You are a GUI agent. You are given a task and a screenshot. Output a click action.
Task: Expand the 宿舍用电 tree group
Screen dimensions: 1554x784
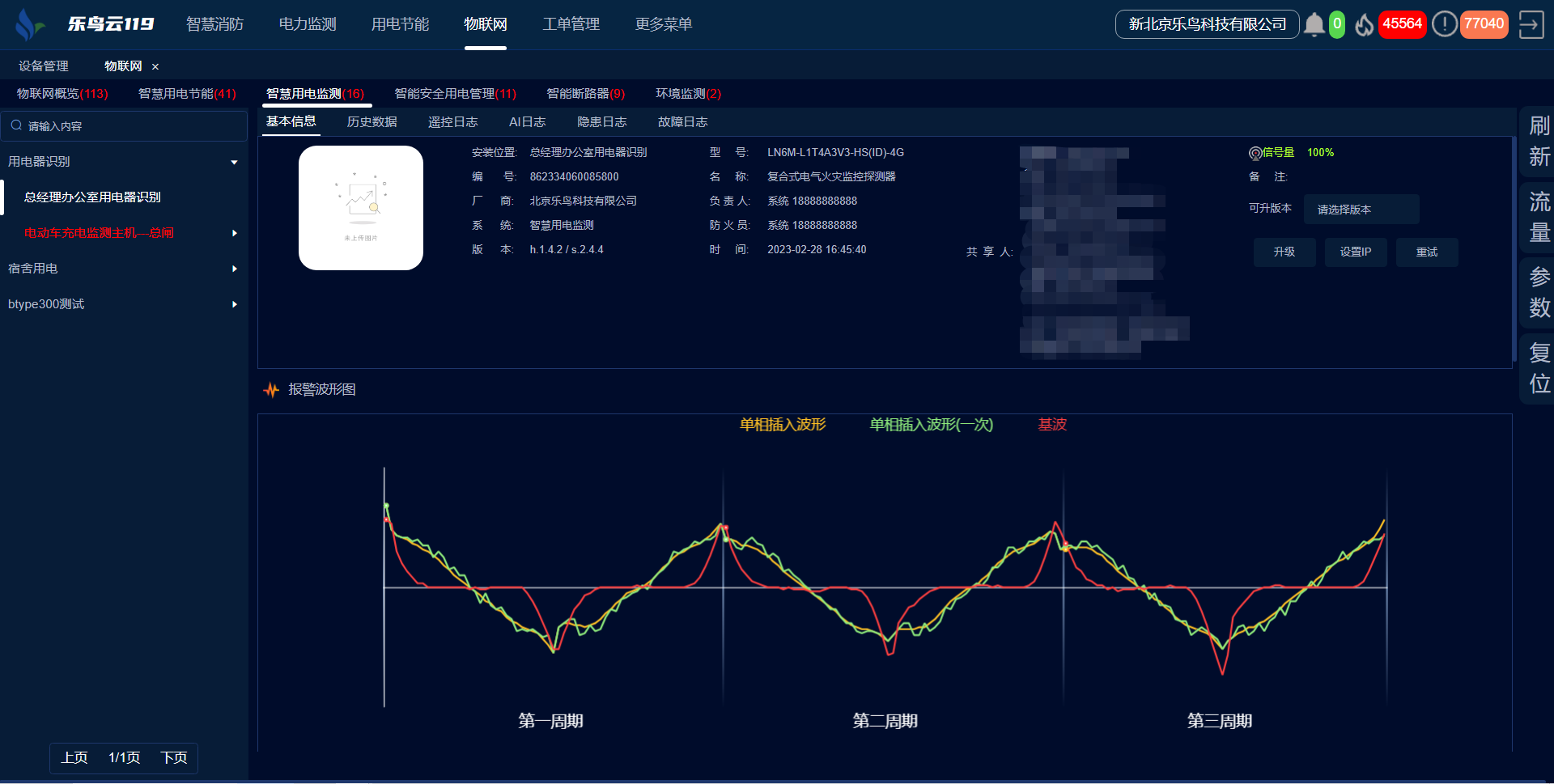point(234,269)
